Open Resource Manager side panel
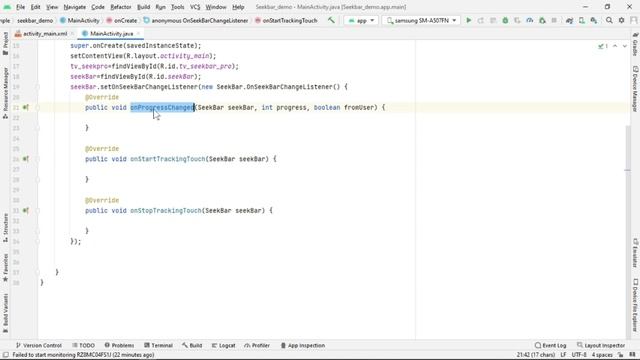 (x=5, y=93)
